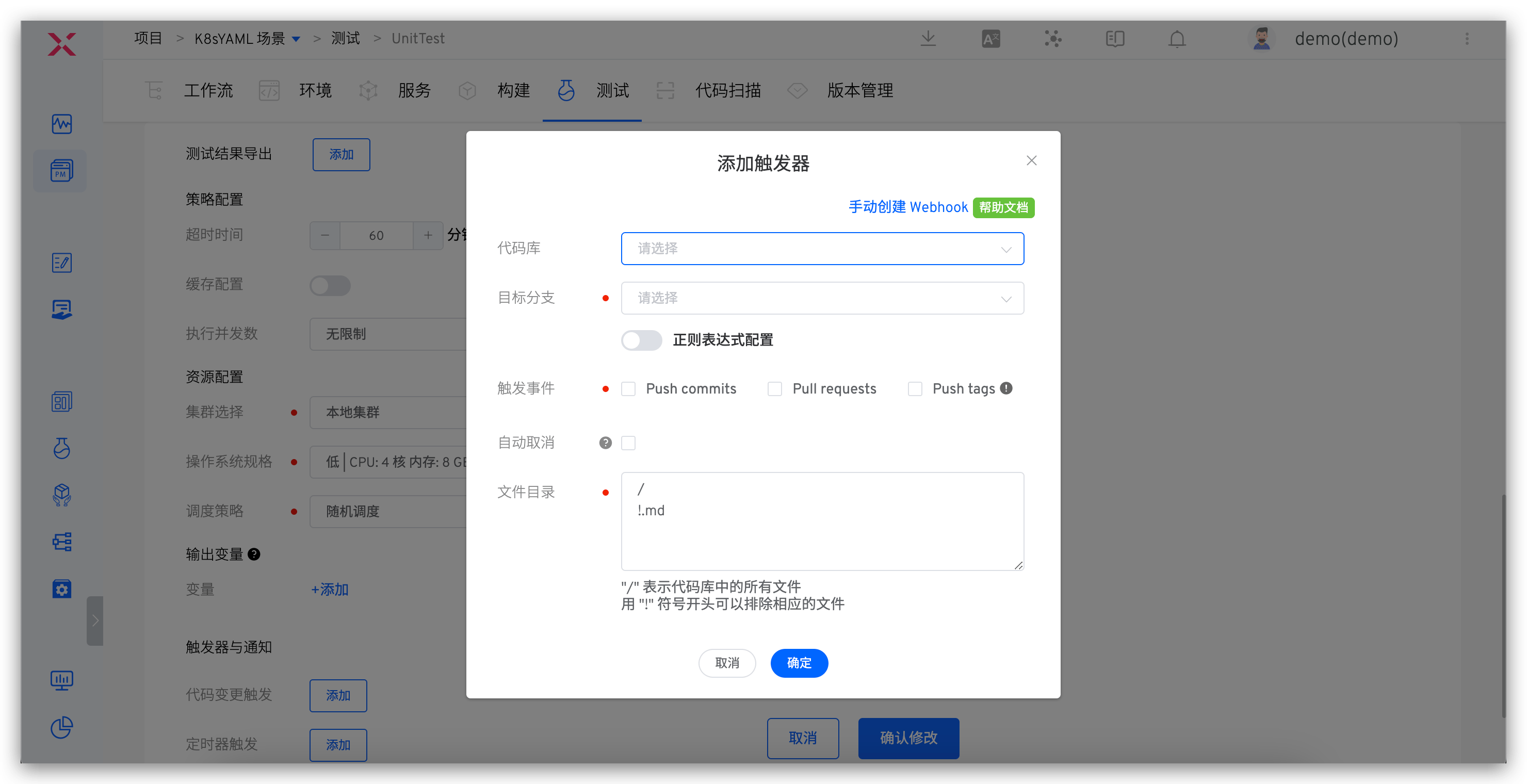Select the download icon in the top bar

pyautogui.click(x=928, y=39)
